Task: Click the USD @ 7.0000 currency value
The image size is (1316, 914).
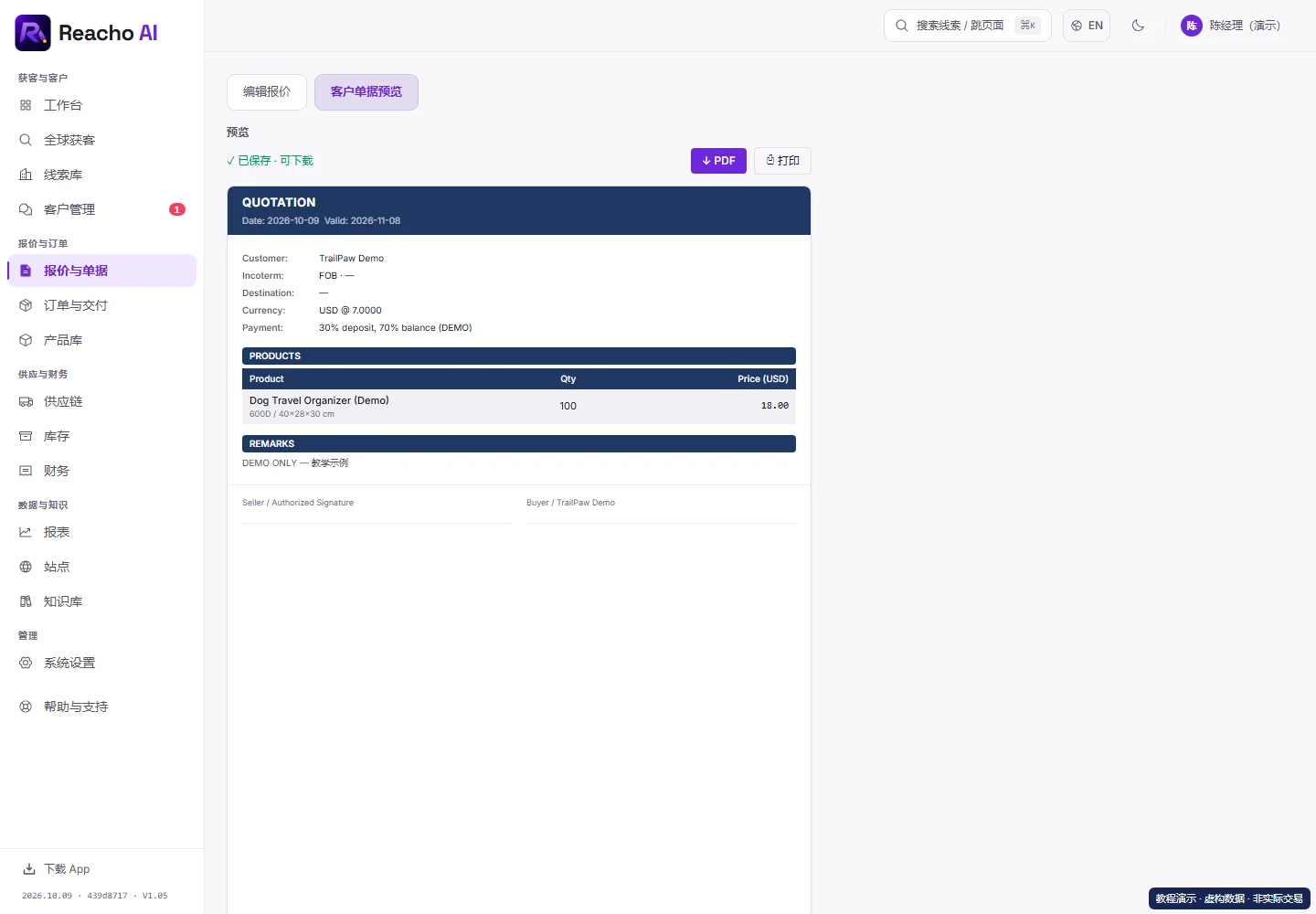Action: (x=350, y=311)
